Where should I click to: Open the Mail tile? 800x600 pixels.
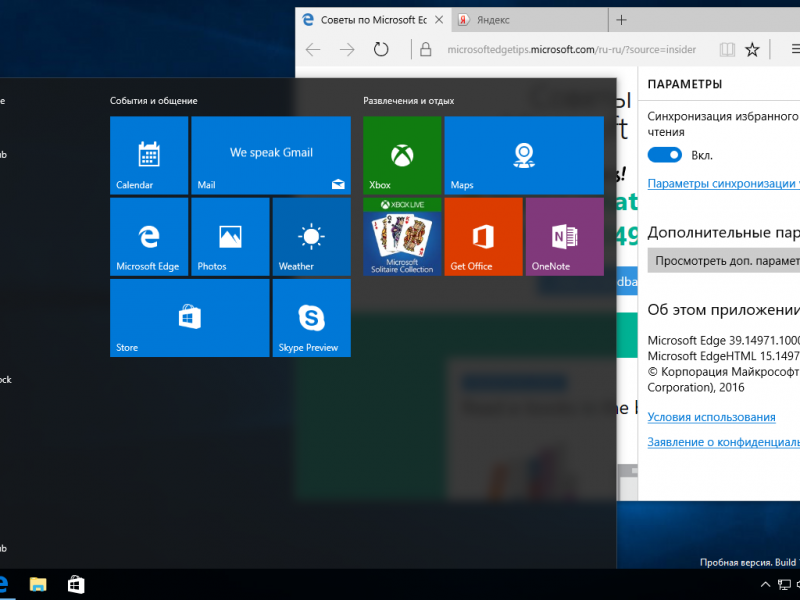pos(271,155)
